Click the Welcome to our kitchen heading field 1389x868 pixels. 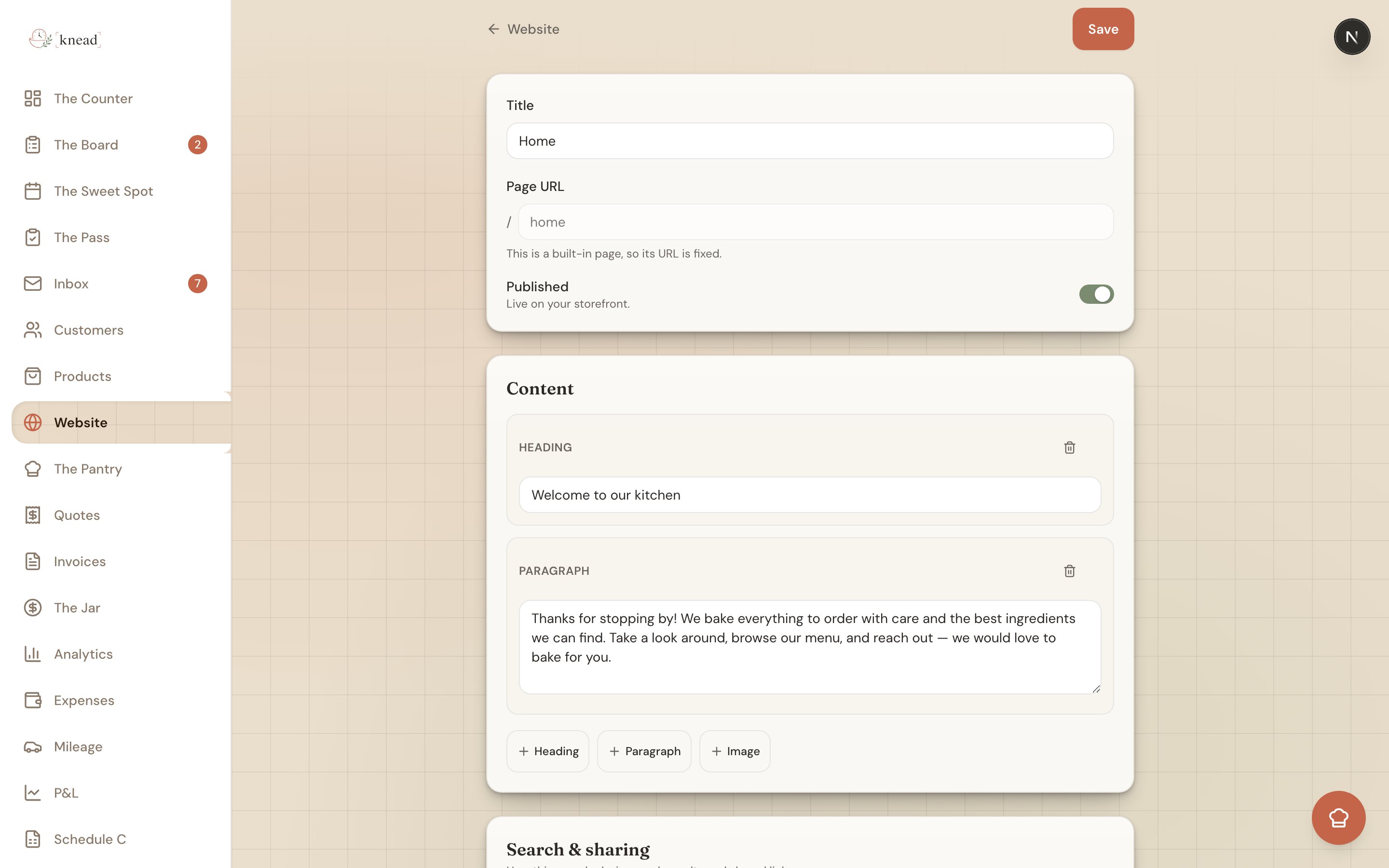(x=810, y=495)
